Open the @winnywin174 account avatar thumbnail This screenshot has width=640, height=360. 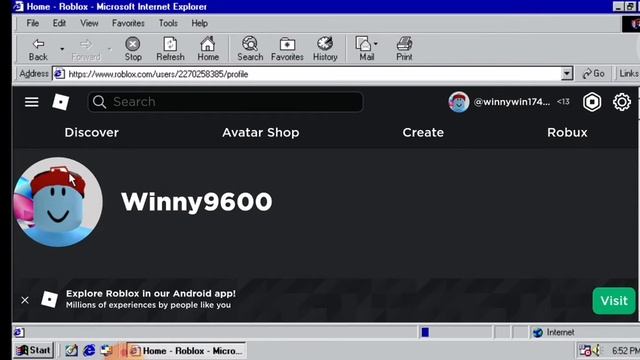[458, 102]
